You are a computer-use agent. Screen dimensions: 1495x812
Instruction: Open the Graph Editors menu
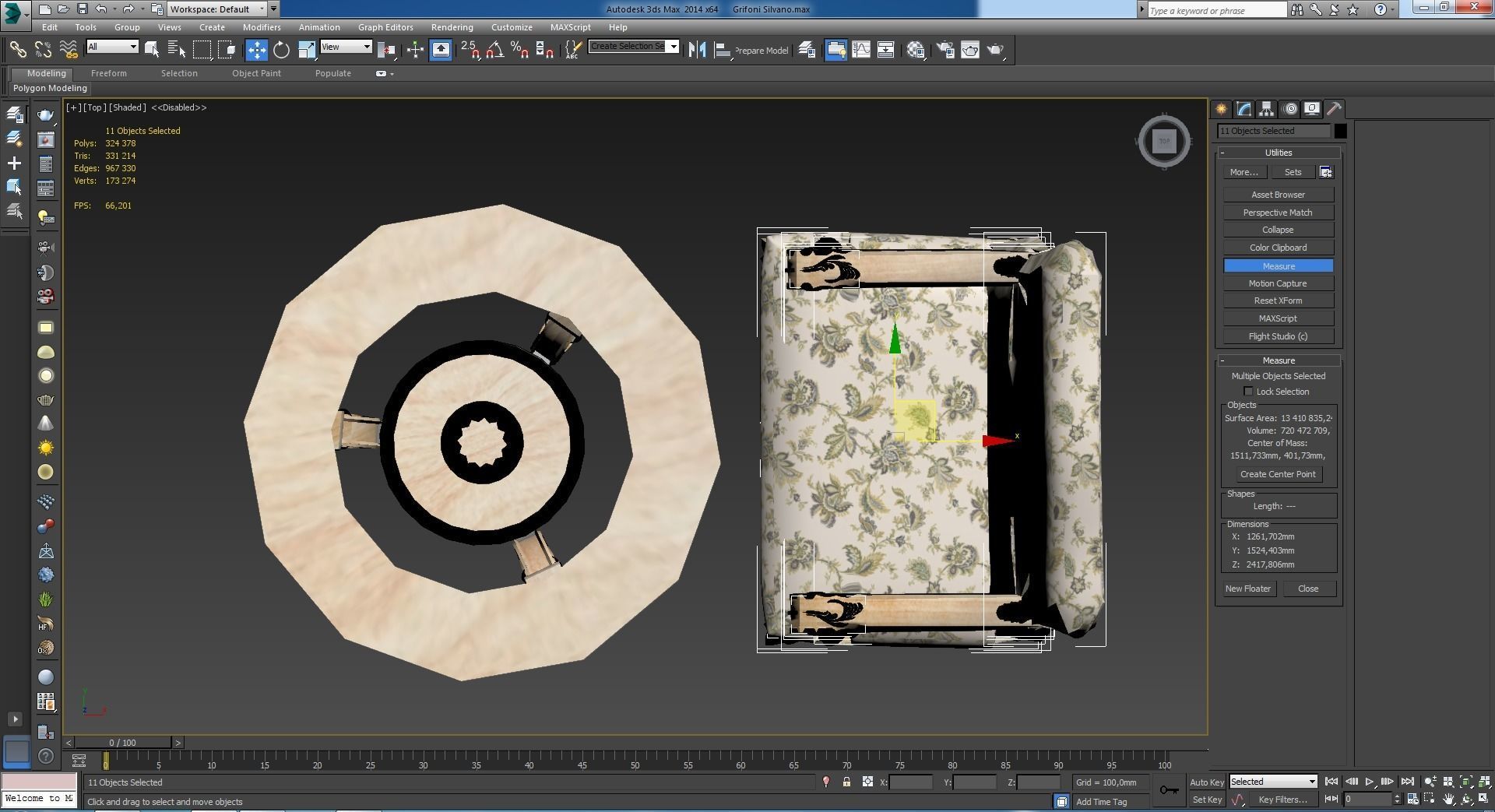tap(385, 27)
